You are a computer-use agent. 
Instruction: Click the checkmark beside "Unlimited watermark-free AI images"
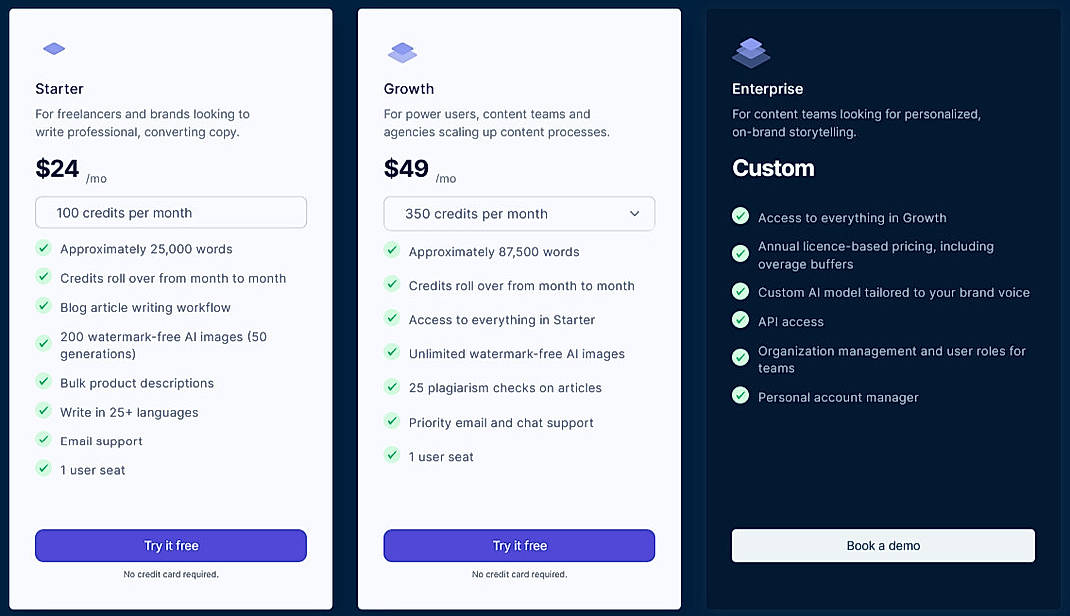tap(392, 353)
